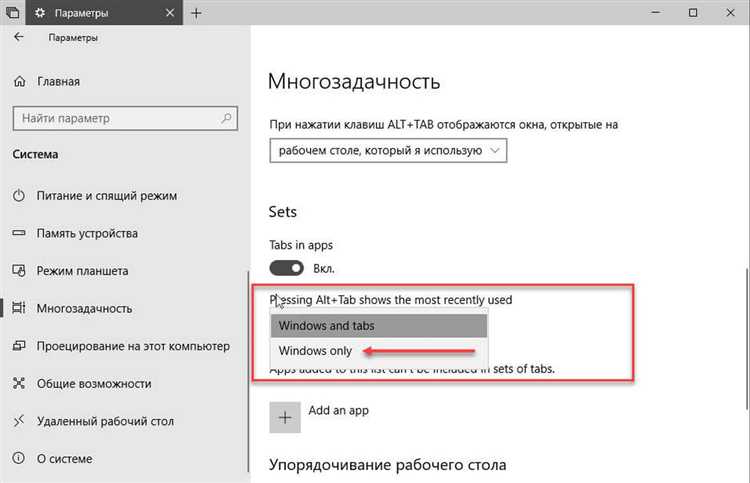Focus the Найти параметр search field
Viewport: 750px width, 483px height.
coord(125,118)
